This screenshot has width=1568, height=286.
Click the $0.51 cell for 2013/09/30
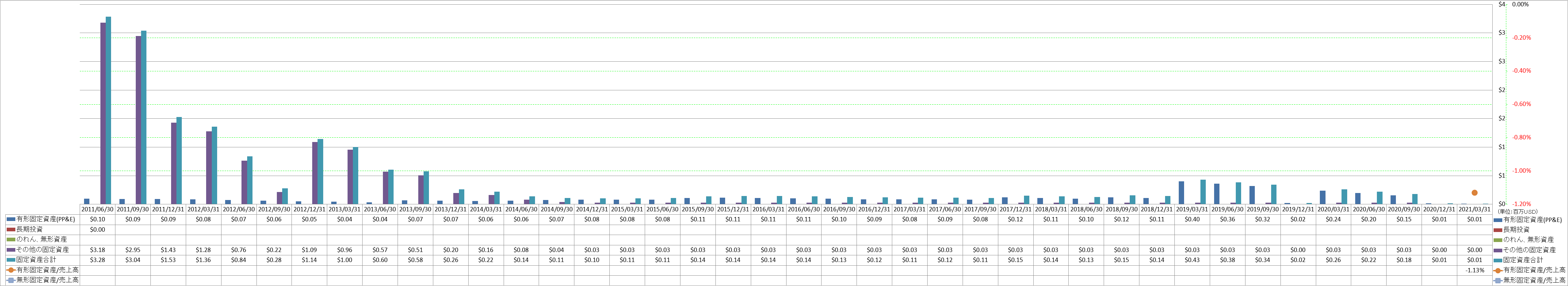pos(415,250)
